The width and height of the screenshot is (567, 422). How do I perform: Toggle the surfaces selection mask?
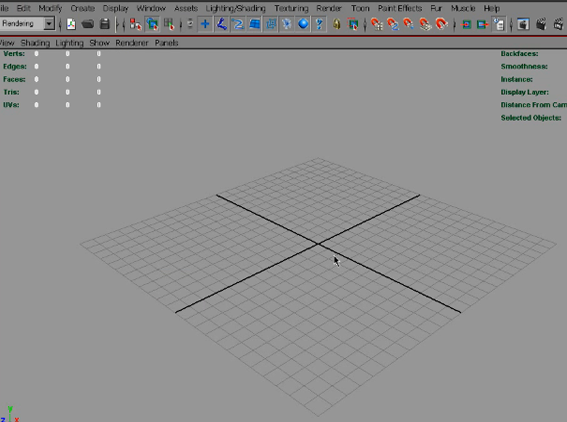click(x=255, y=24)
